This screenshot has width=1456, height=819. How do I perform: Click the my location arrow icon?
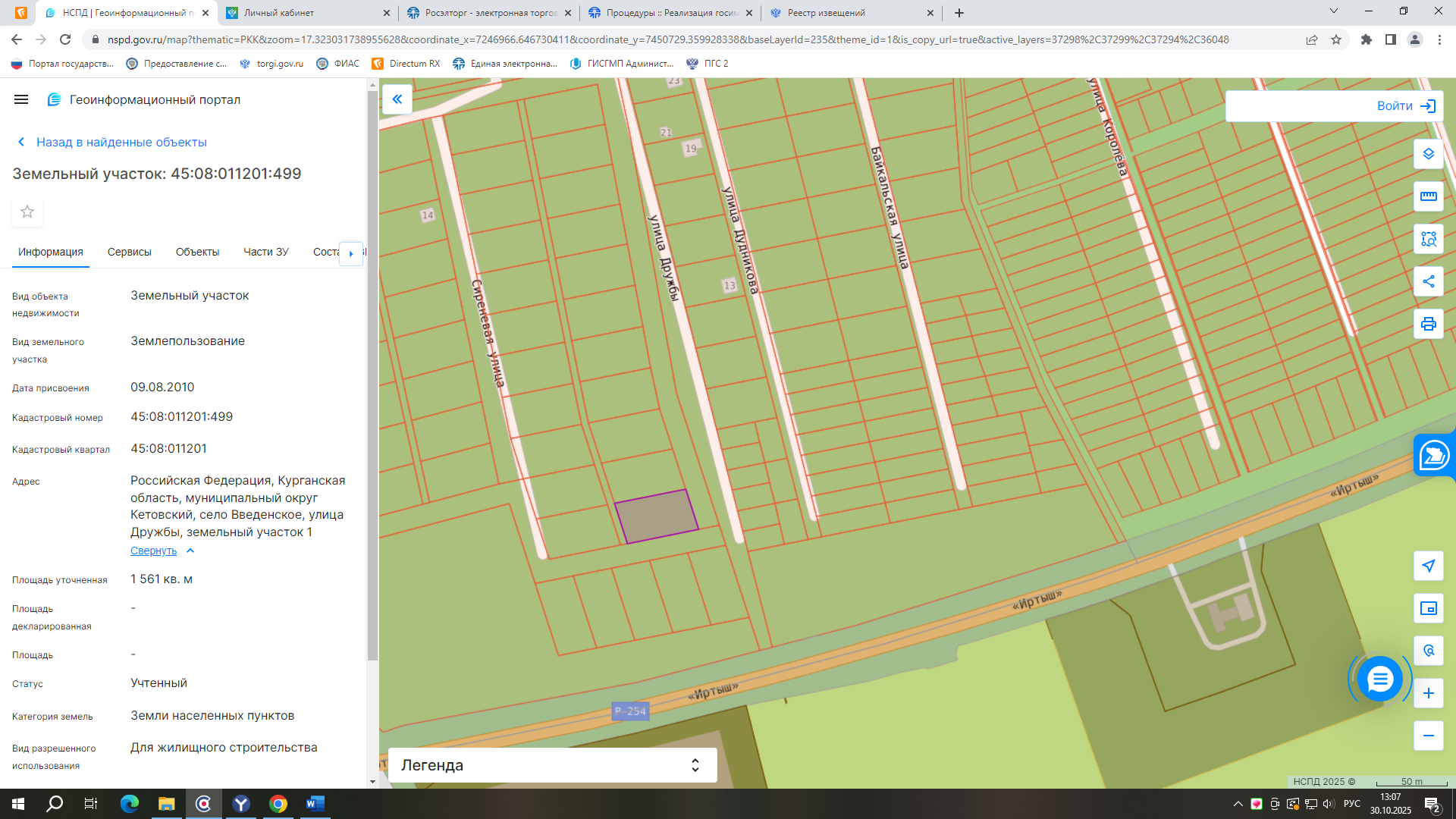point(1428,566)
